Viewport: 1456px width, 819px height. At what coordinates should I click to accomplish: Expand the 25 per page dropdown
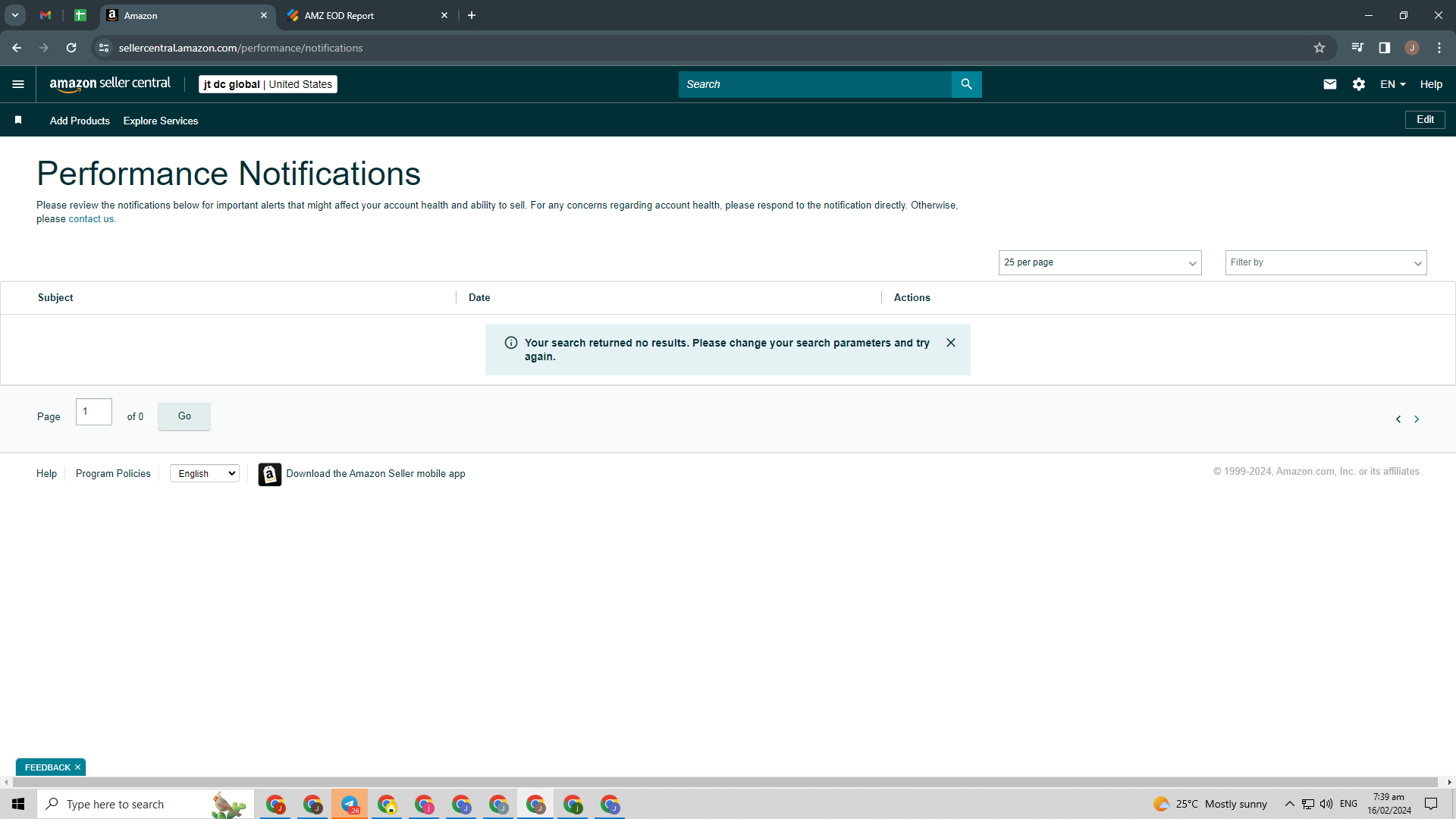pyautogui.click(x=1100, y=262)
